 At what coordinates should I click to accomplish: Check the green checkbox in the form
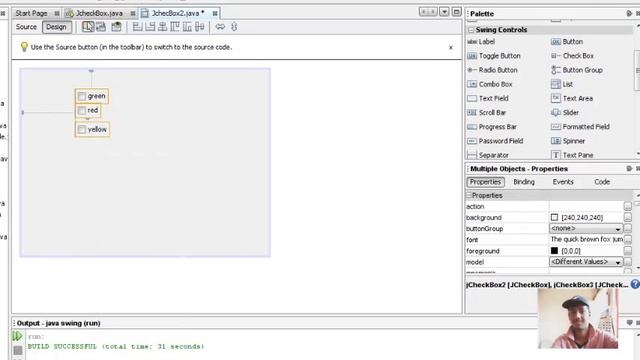click(x=82, y=96)
